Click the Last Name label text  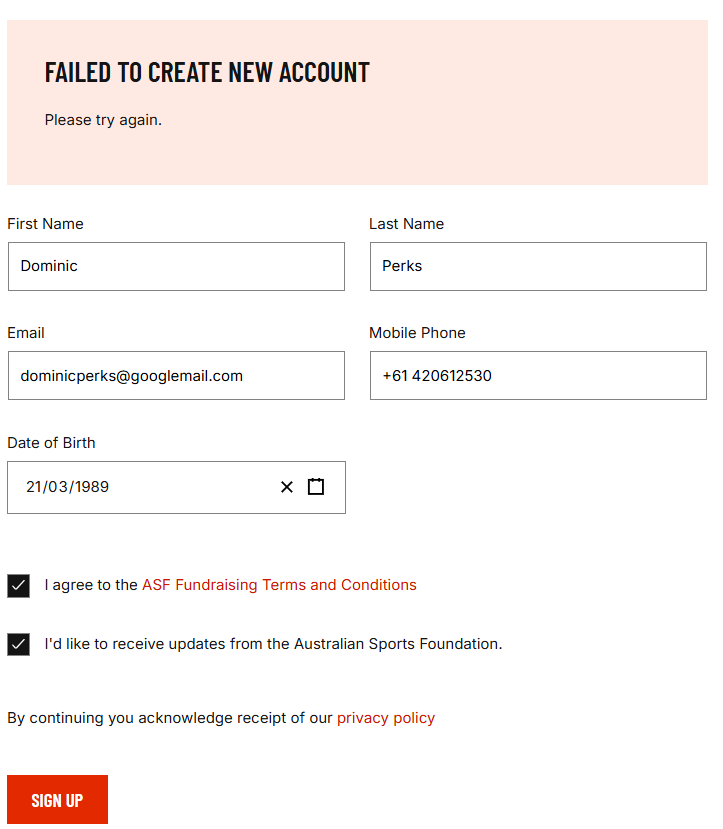point(406,224)
